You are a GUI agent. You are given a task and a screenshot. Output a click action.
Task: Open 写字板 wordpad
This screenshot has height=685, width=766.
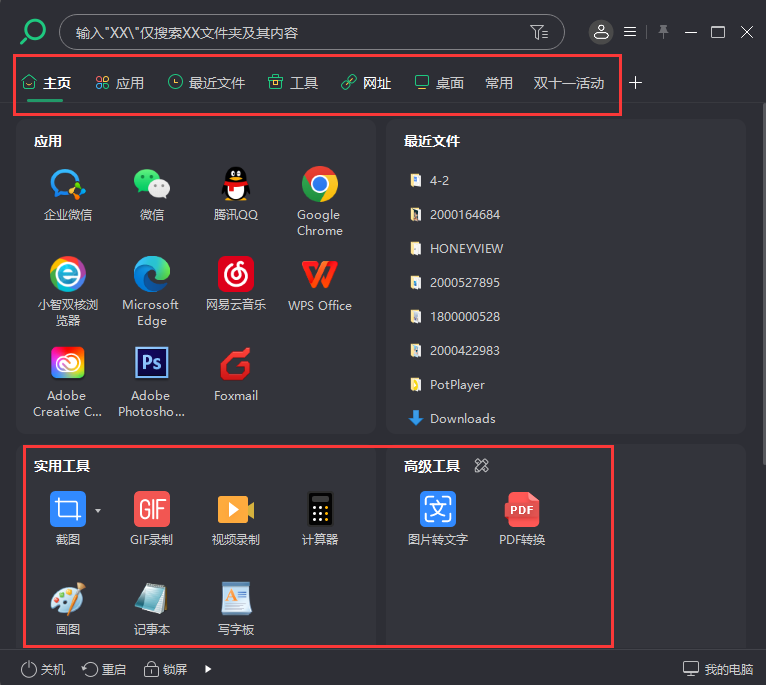236,608
